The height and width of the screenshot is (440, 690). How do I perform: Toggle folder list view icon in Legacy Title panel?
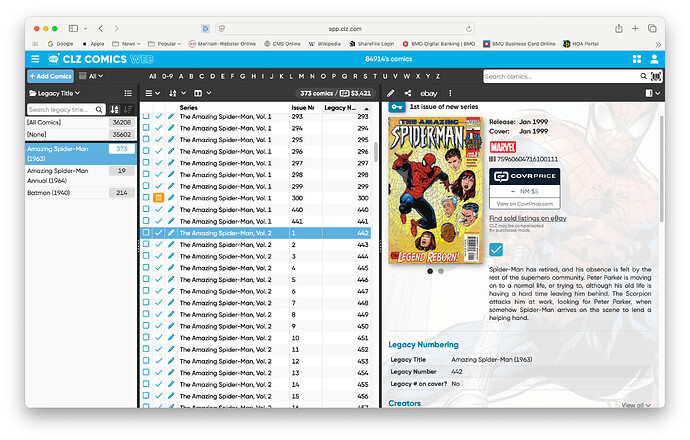click(128, 93)
